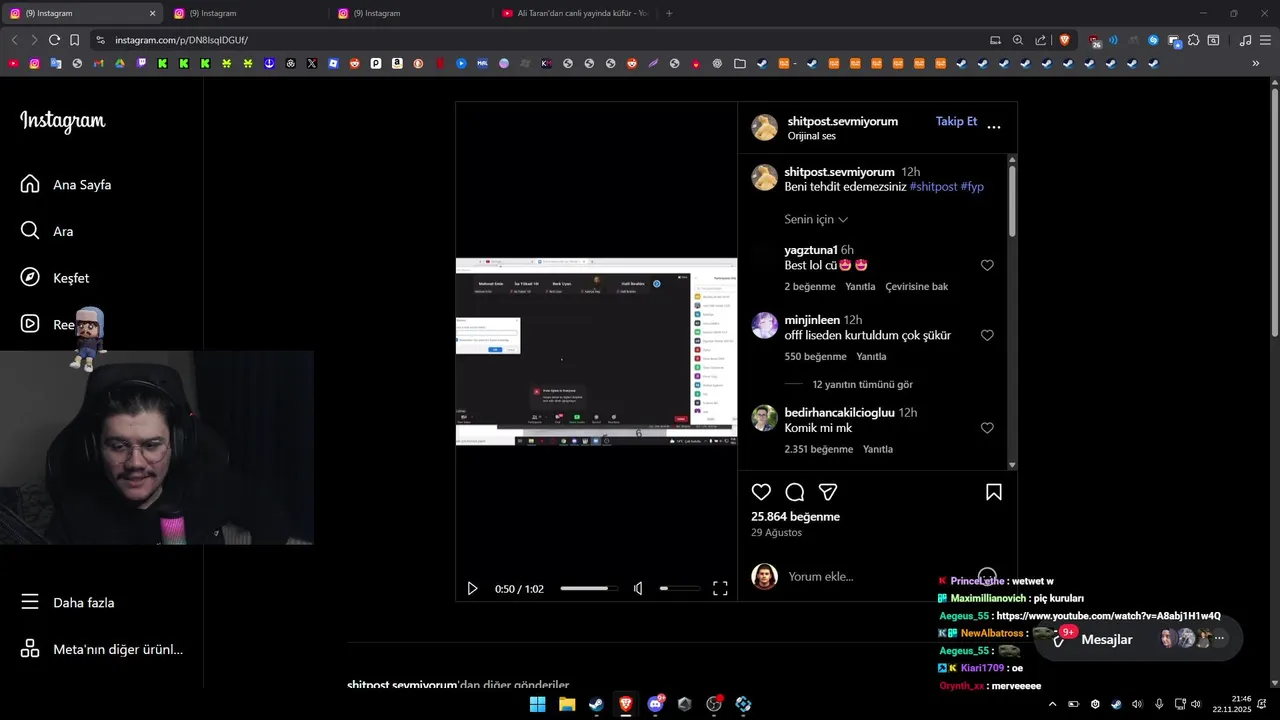Open the X bookmark in bookmarks bar
The width and height of the screenshot is (1280, 720).
pos(312,63)
